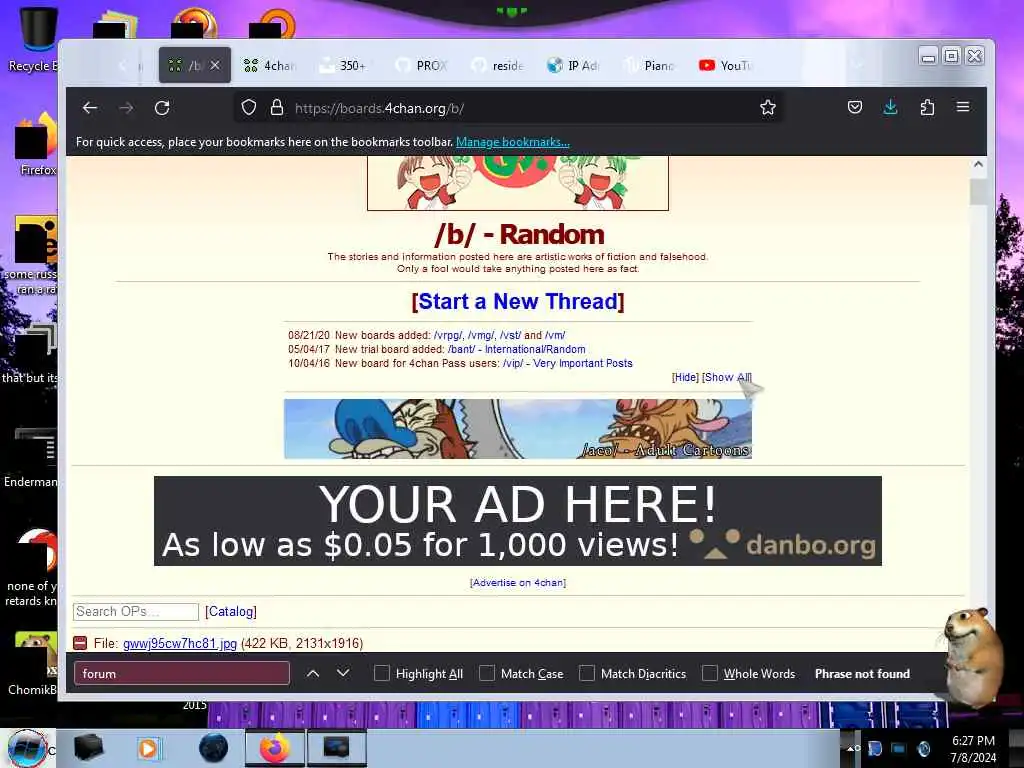
Task: Enable Whole Words checkbox
Action: click(x=710, y=673)
